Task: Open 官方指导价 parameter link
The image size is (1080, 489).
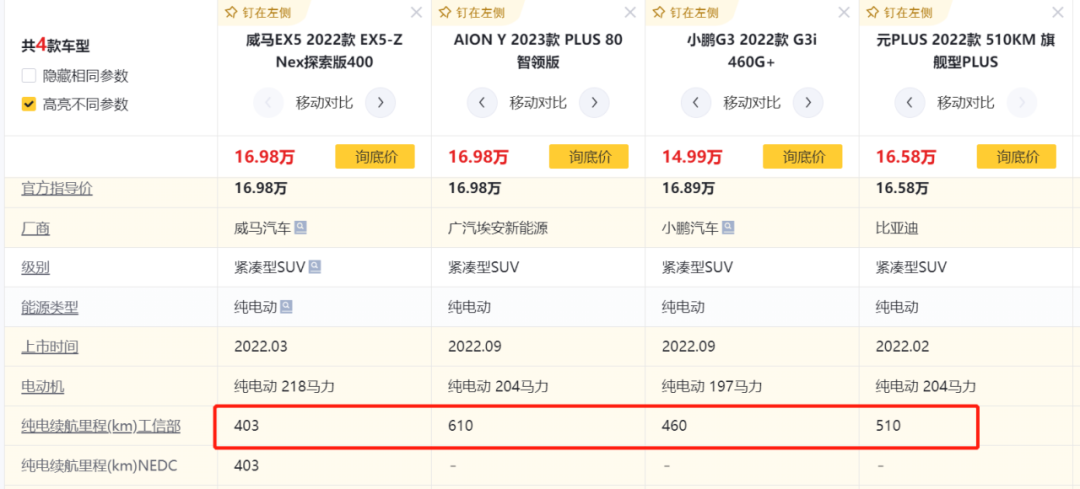Action: pyautogui.click(x=56, y=189)
